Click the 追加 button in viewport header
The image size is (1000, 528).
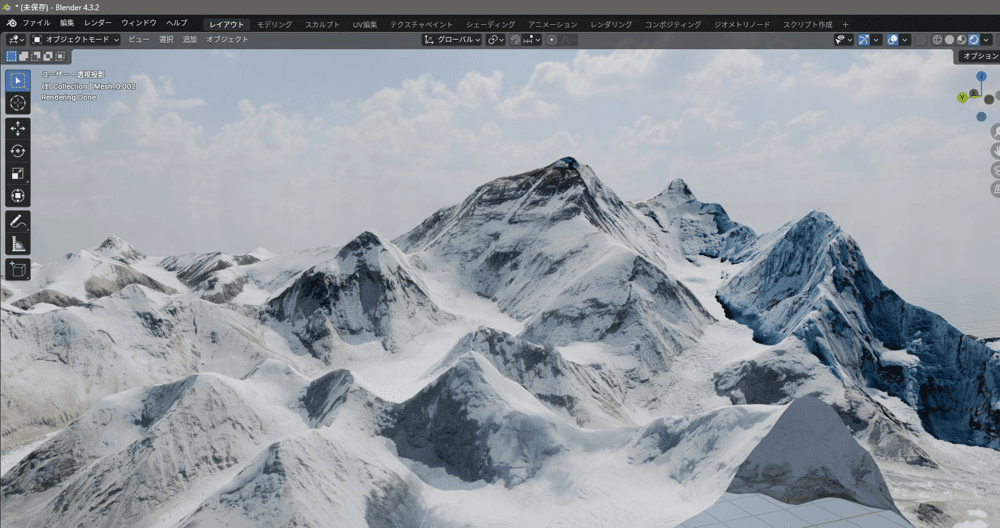click(190, 40)
